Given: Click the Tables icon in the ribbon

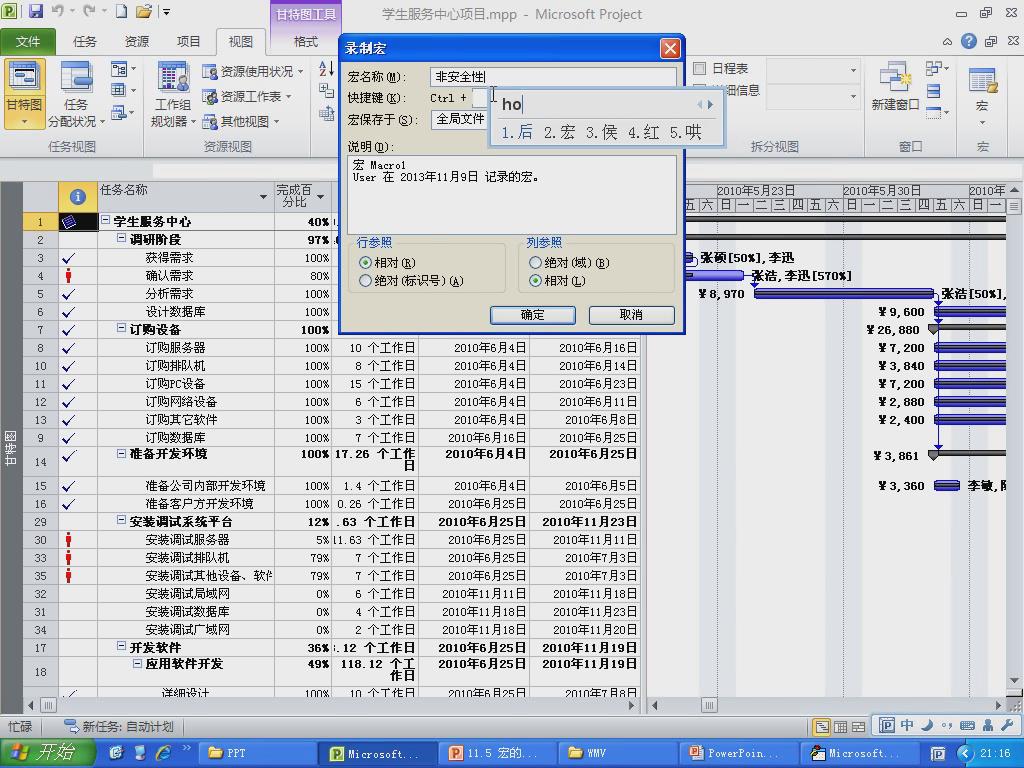Looking at the screenshot, I should (326, 113).
